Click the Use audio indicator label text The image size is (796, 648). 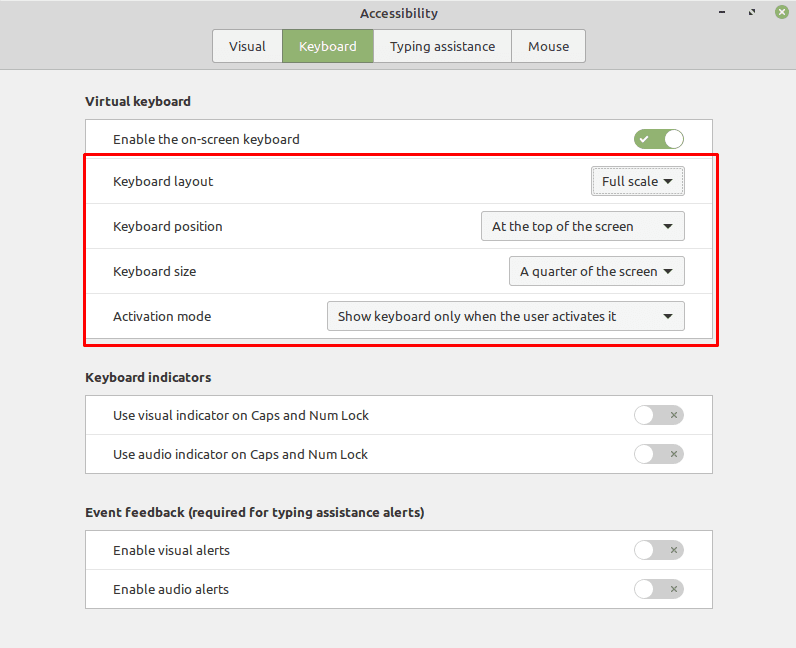[240, 455]
